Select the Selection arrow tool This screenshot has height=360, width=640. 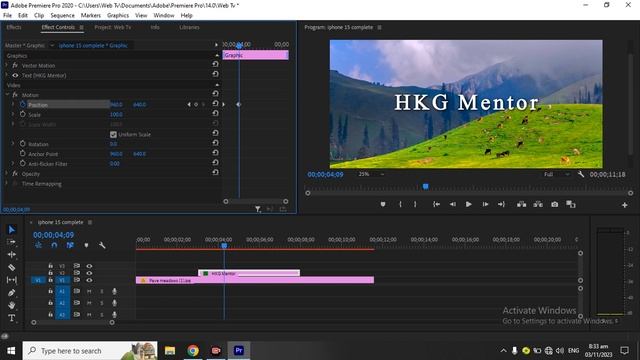pyautogui.click(x=11, y=230)
